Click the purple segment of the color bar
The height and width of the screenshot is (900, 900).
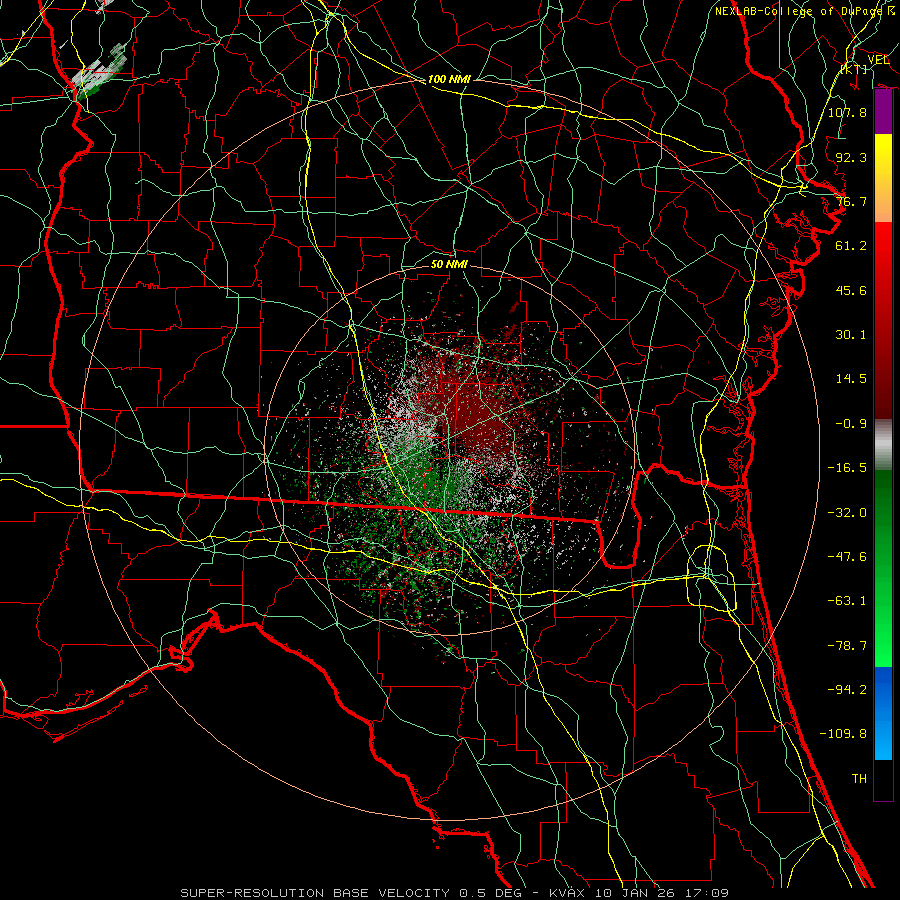pyautogui.click(x=883, y=111)
